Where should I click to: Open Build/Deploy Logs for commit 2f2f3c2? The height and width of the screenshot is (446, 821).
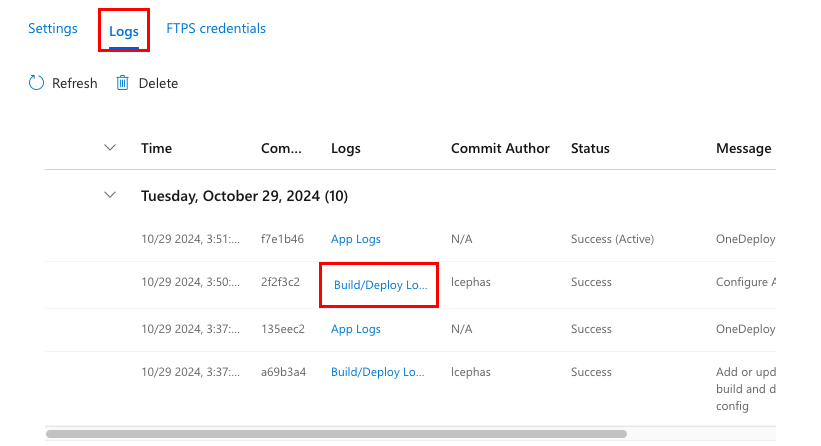click(379, 285)
